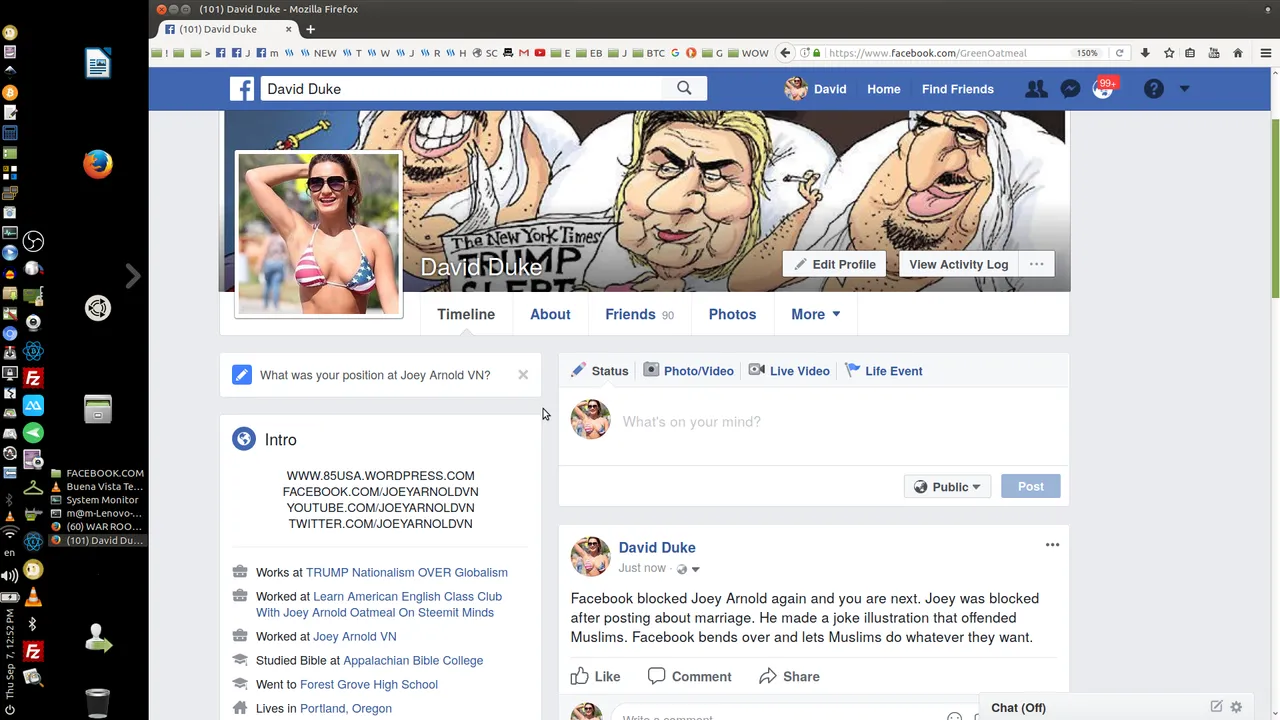This screenshot has width=1280, height=720.
Task: Click the reload page button in URL bar
Action: tap(1119, 53)
